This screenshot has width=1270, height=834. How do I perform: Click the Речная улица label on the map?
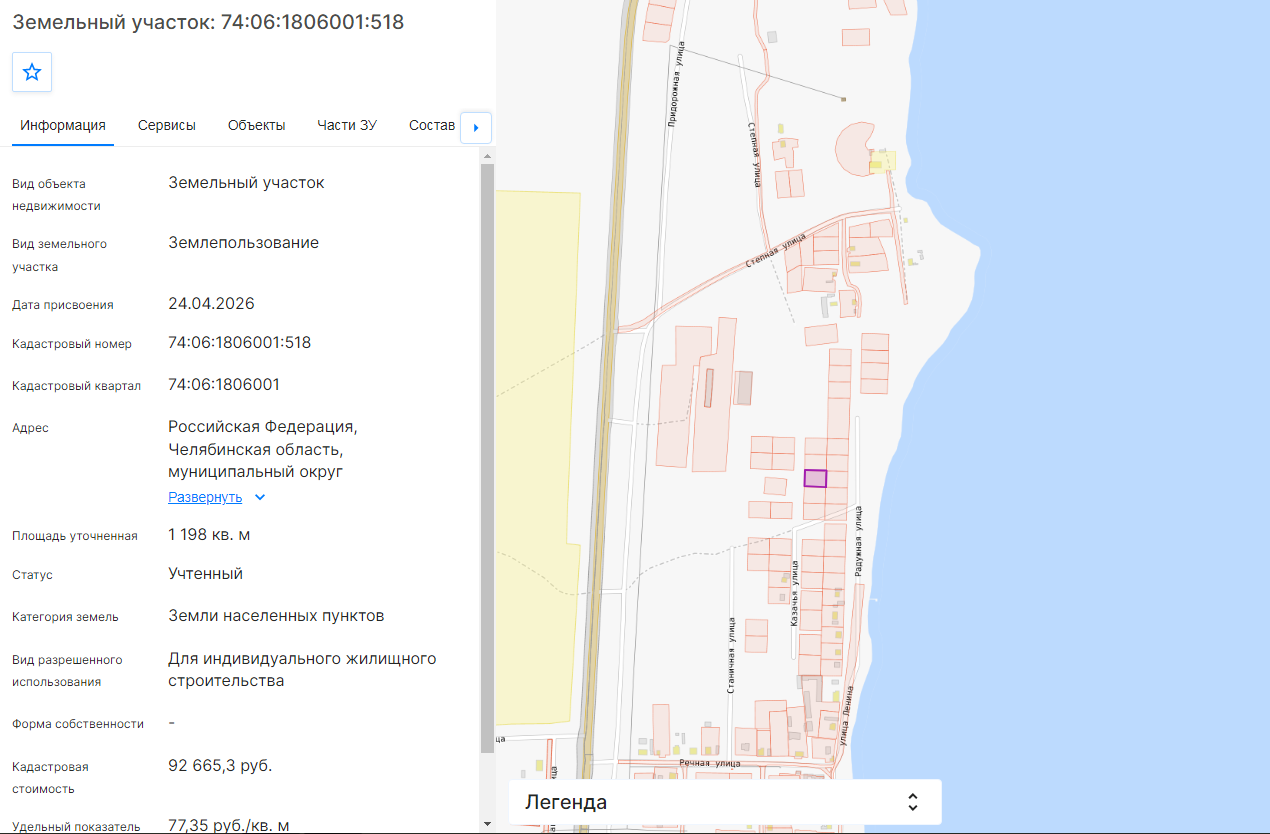pos(709,763)
